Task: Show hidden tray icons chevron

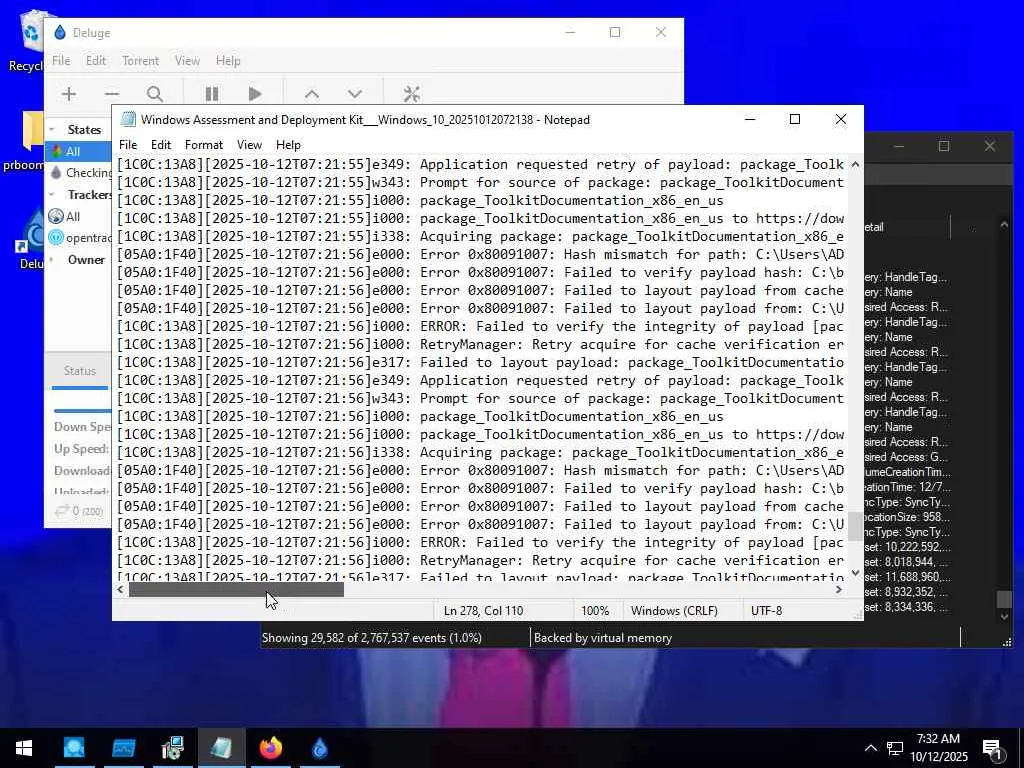Action: pyautogui.click(x=871, y=748)
